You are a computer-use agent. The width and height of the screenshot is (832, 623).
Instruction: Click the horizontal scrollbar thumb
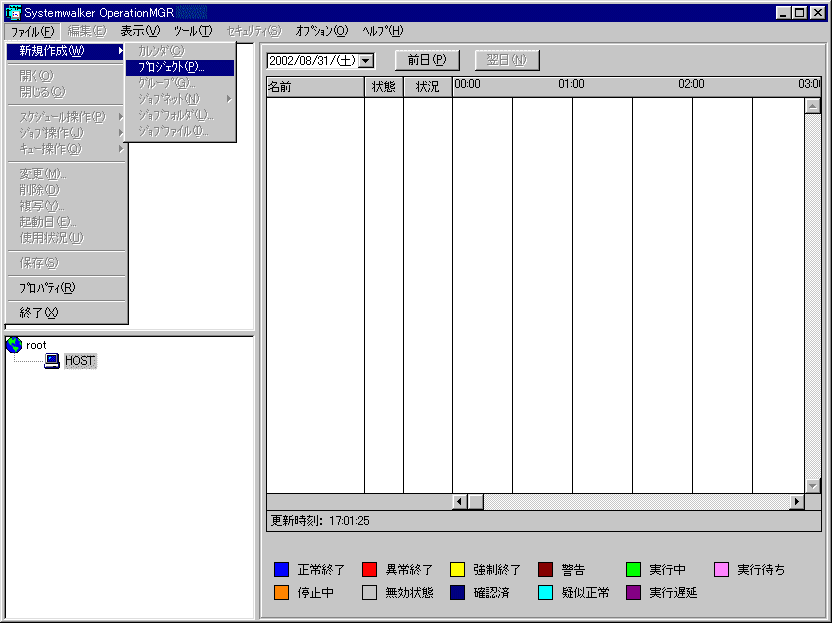(x=476, y=501)
